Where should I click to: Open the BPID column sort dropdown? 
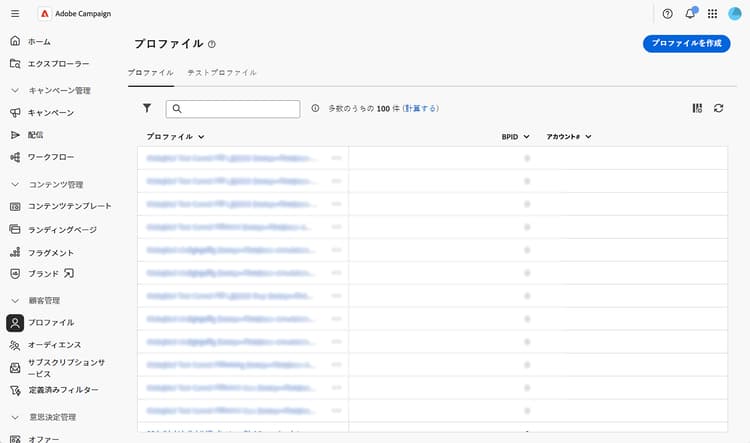coord(527,137)
